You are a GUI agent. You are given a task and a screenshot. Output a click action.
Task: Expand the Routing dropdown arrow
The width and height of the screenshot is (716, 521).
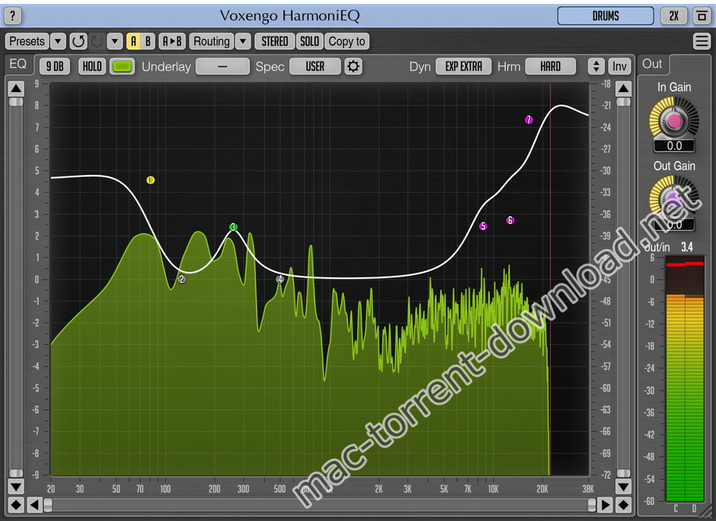[243, 42]
